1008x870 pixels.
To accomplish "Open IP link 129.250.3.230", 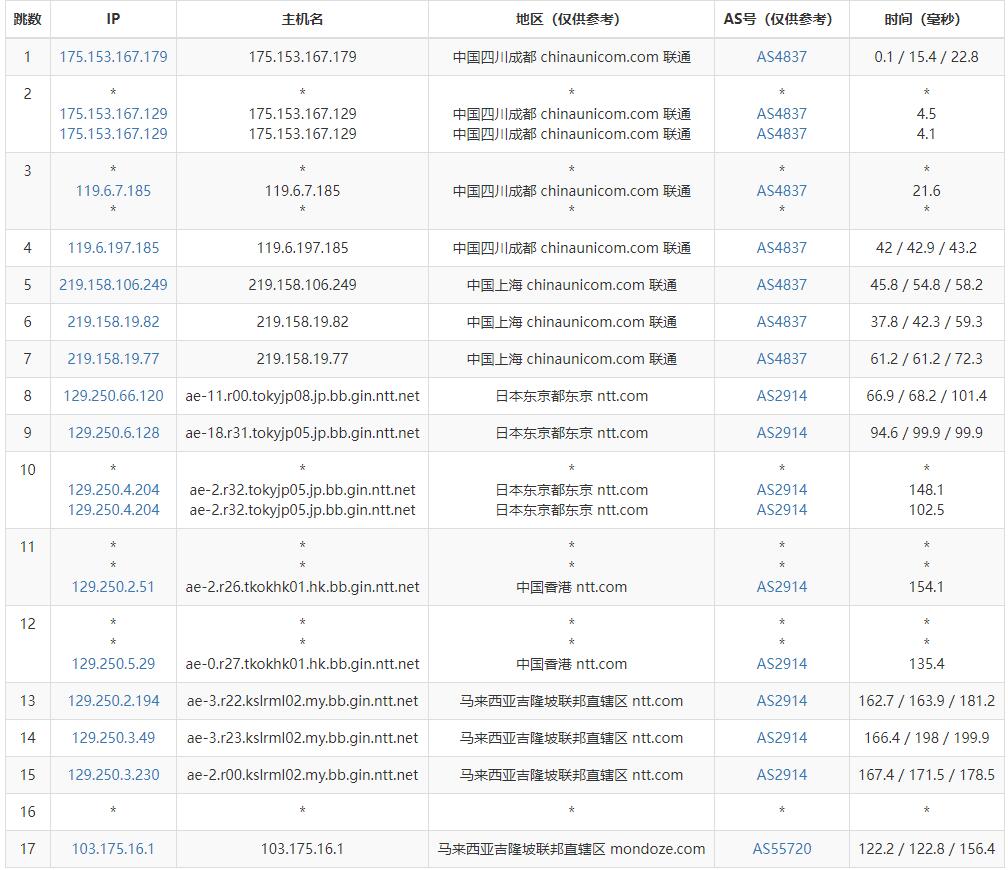I will click(x=113, y=775).
